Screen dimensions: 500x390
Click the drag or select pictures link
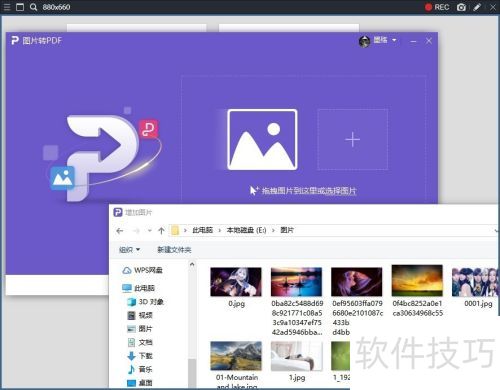point(309,191)
